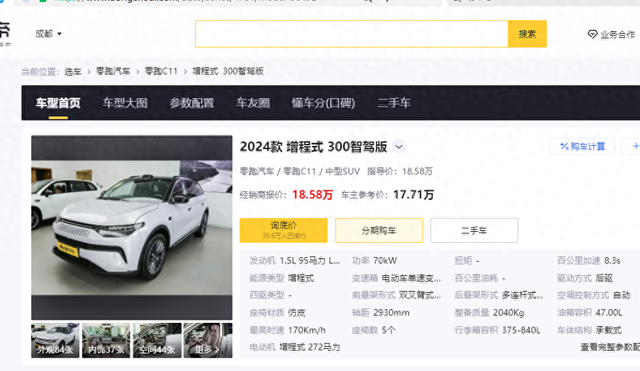Screen dimensions: 640x371
Task: Click dealer price 18.58万 in red
Action: coord(313,195)
